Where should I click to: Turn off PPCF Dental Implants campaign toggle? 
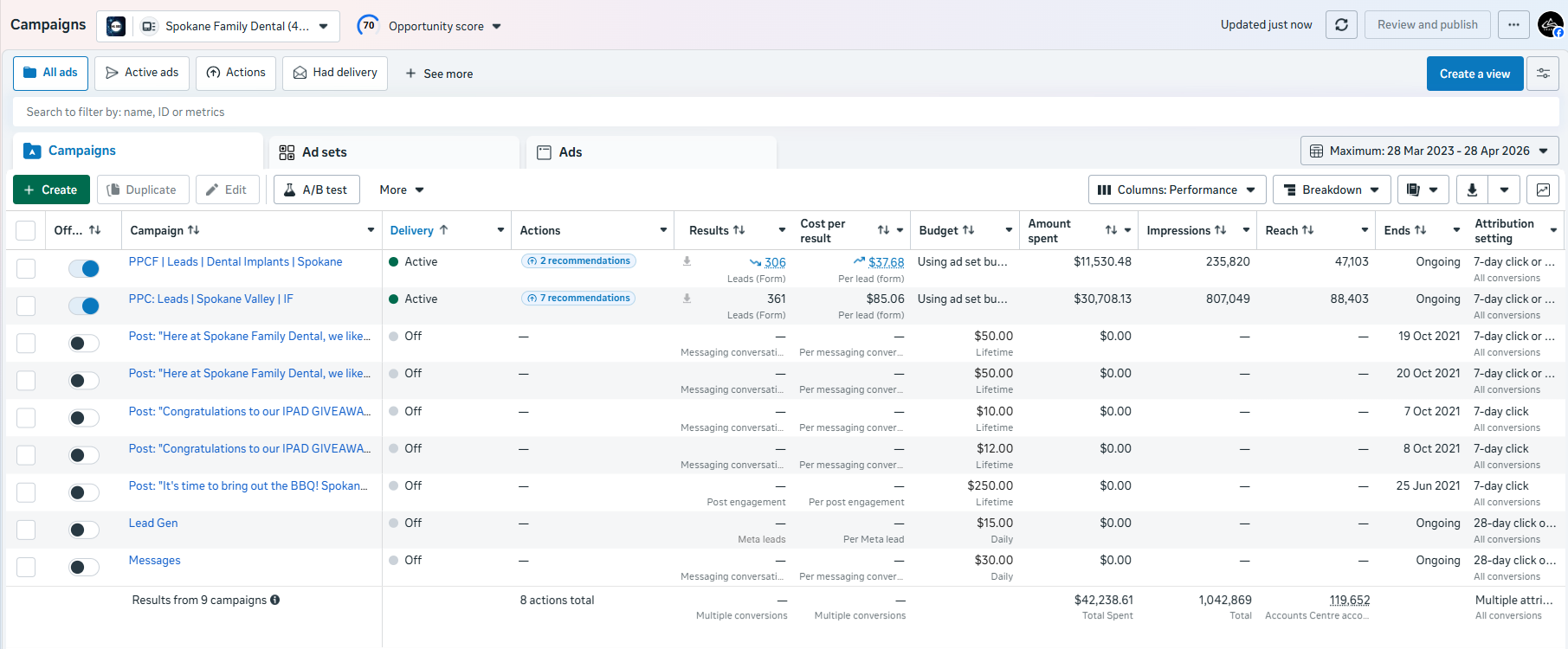[84, 268]
